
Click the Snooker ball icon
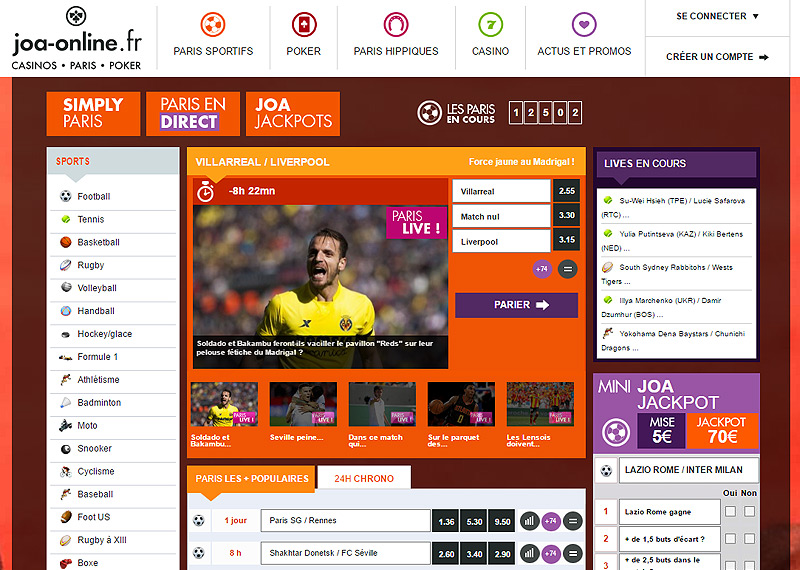point(66,449)
